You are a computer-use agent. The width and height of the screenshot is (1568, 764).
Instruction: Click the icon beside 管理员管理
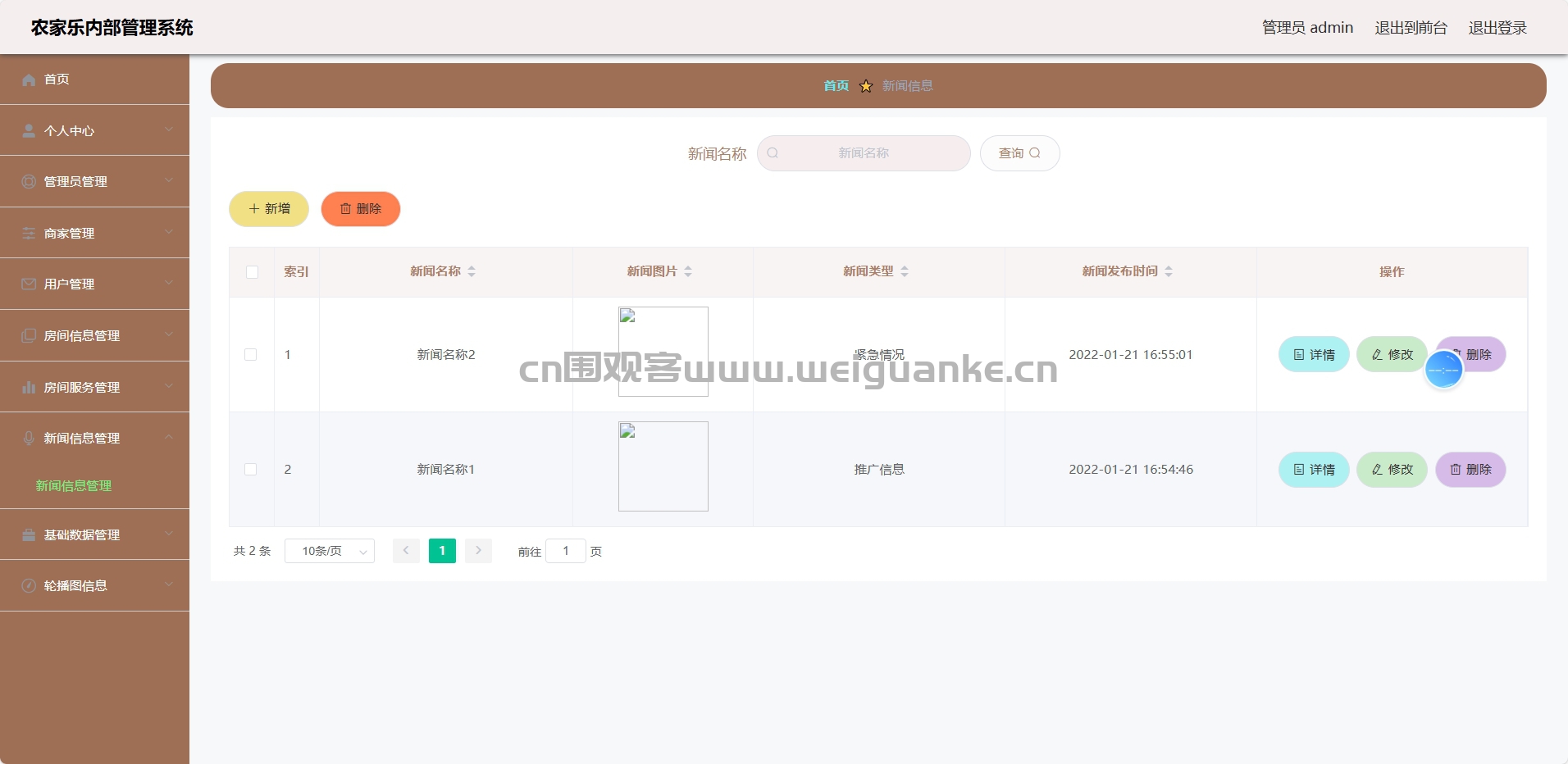[x=29, y=182]
